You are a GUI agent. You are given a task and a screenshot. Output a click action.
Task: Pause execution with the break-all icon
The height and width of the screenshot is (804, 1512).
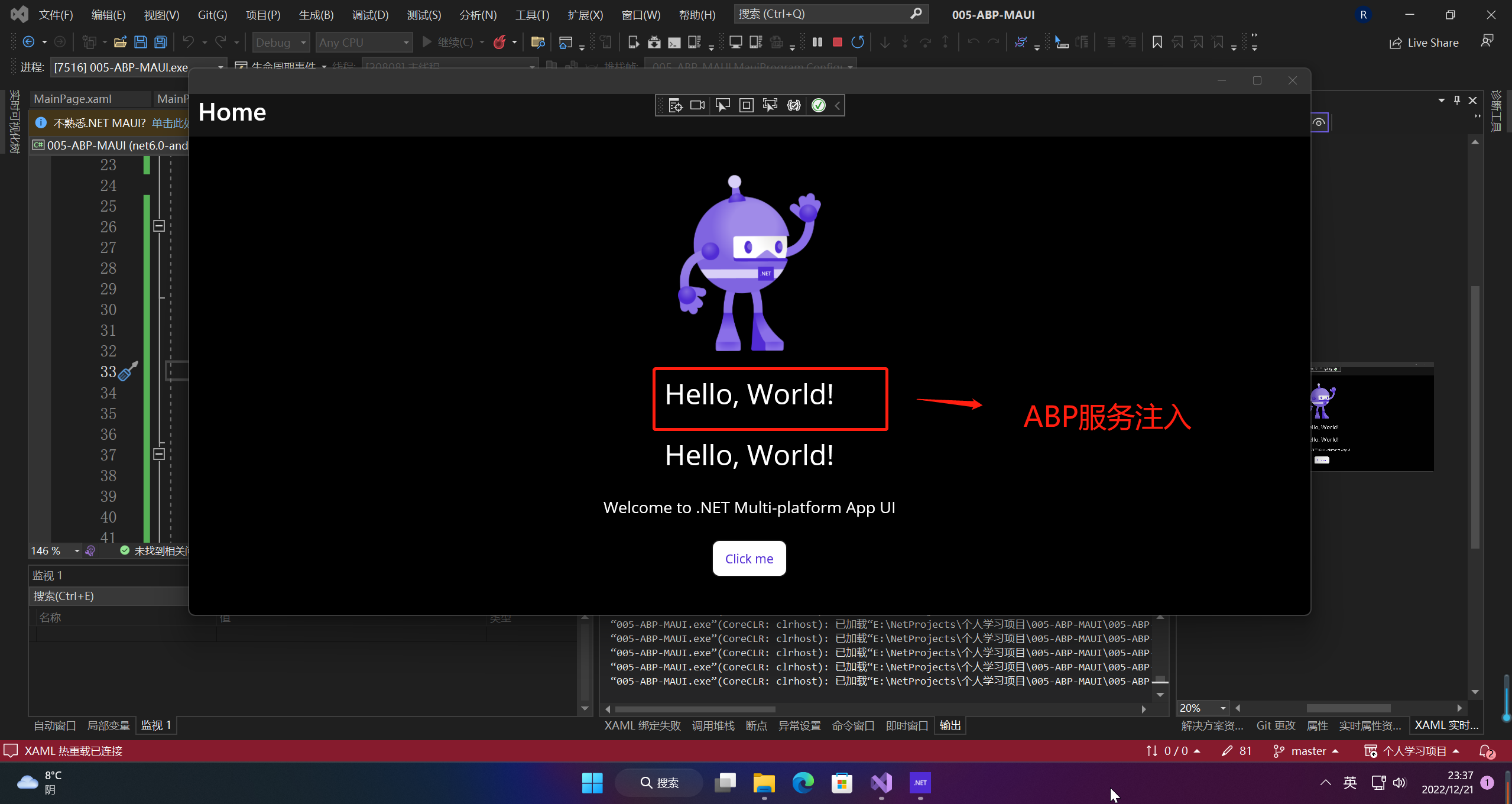tap(817, 42)
